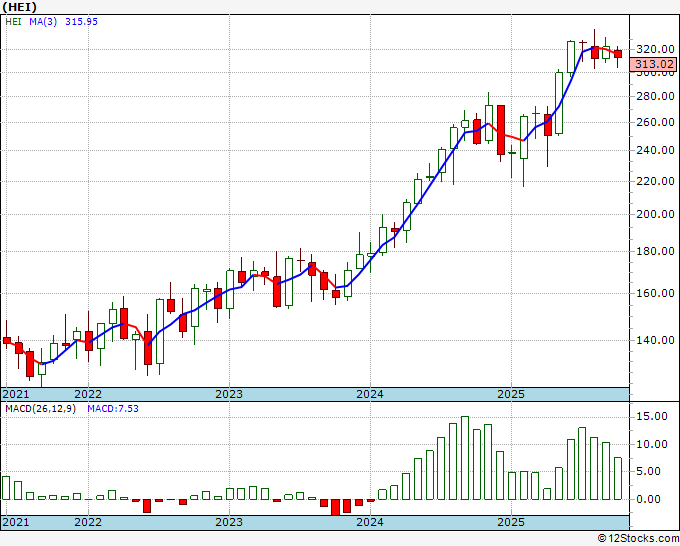Click 2021 on the price chart timeline
680x546 pixels.
coord(16,394)
